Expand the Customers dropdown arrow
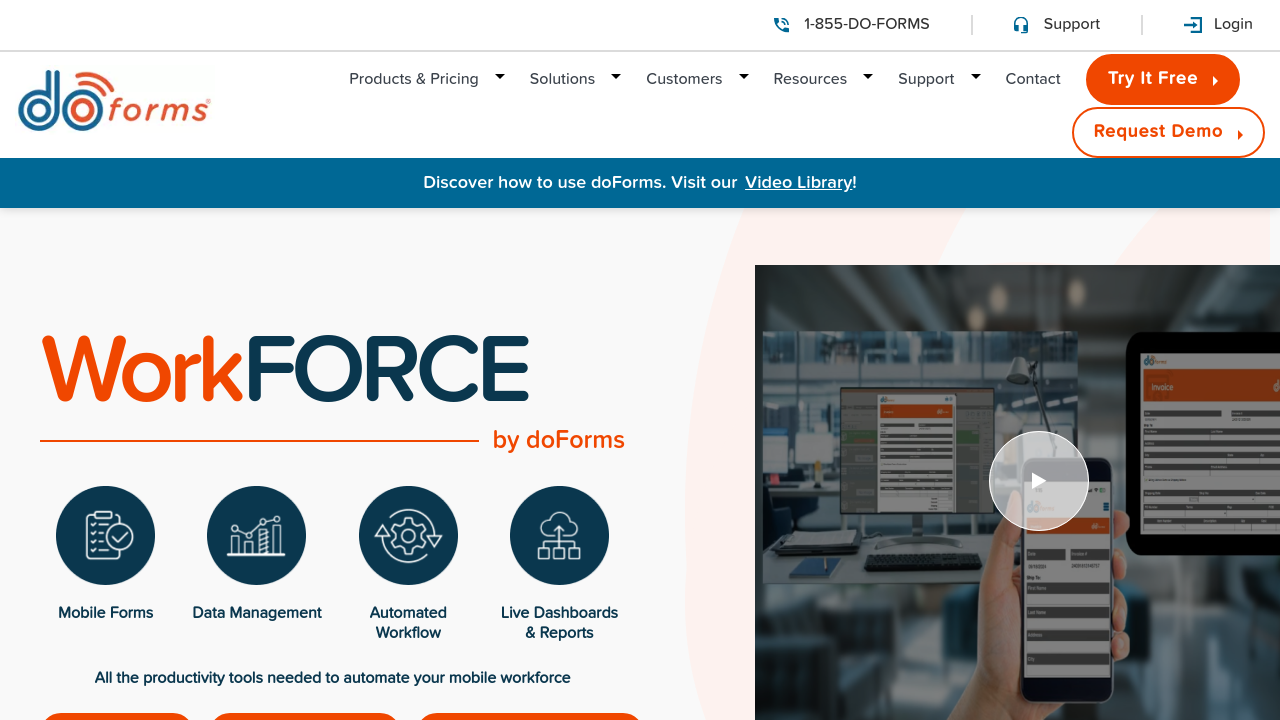The height and width of the screenshot is (720, 1280). pos(744,77)
